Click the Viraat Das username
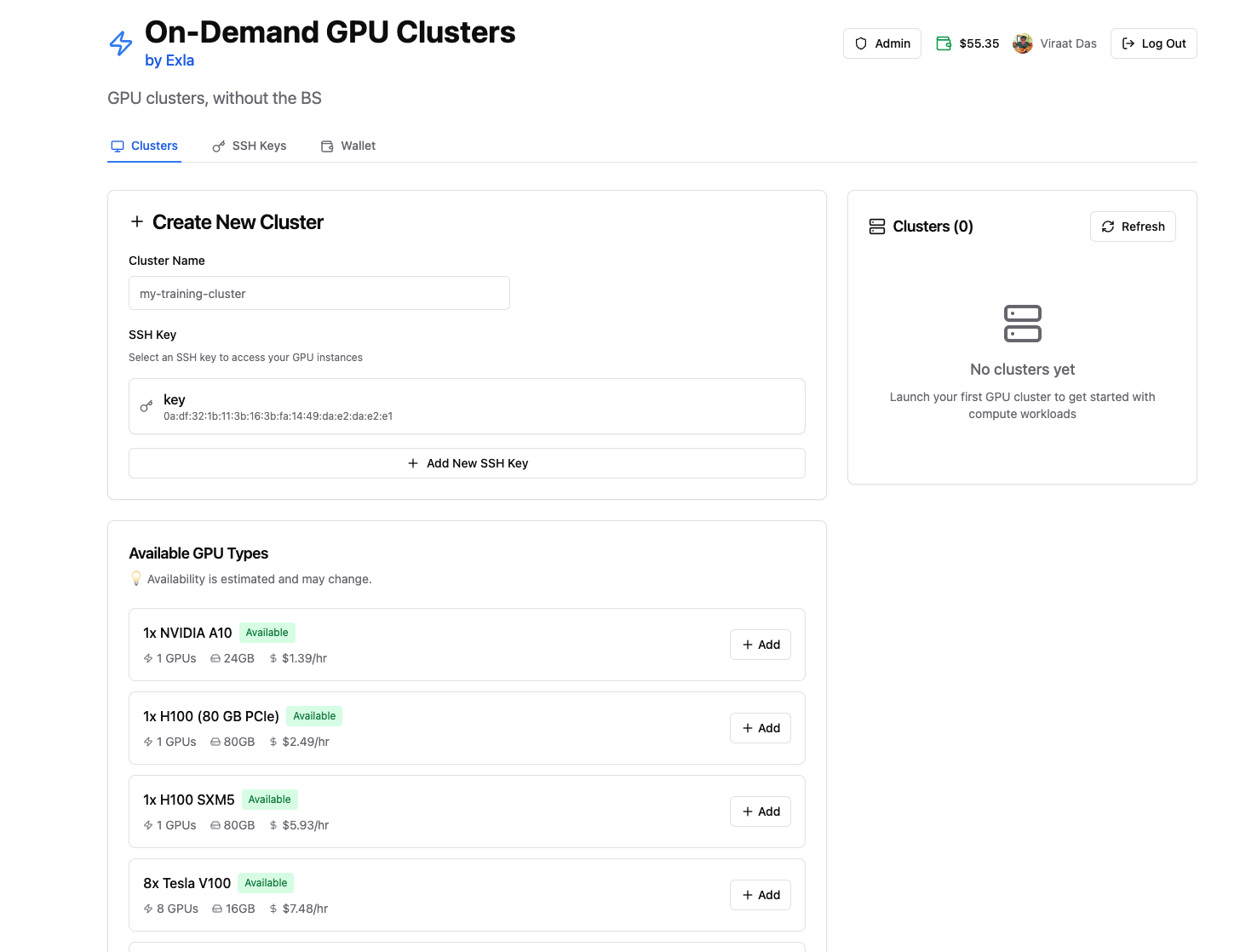1240x952 pixels. [1068, 43]
